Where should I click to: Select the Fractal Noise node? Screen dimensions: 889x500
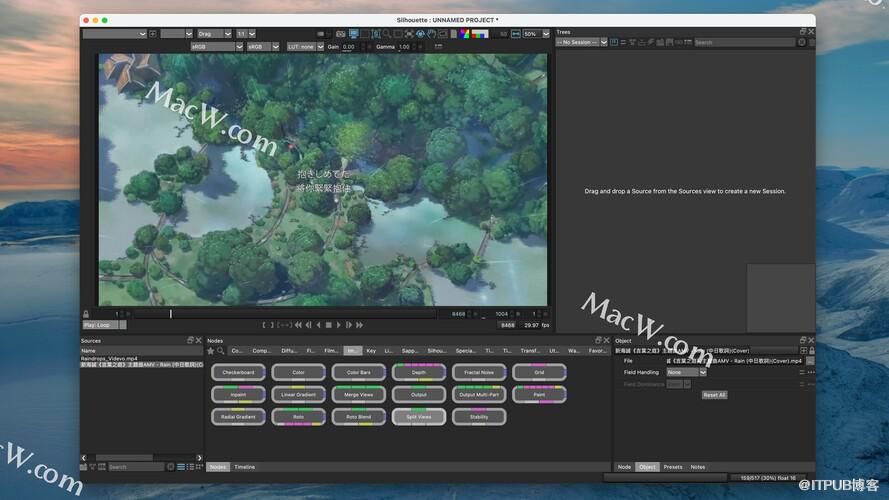479,372
